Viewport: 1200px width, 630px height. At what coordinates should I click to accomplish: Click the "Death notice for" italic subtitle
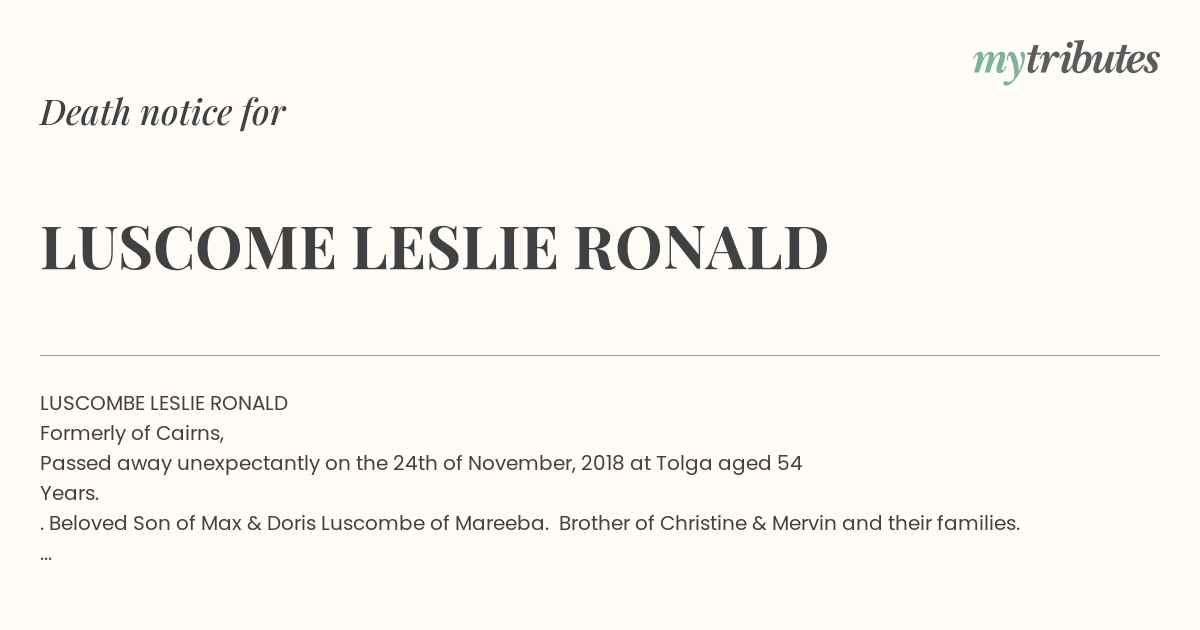coord(163,113)
